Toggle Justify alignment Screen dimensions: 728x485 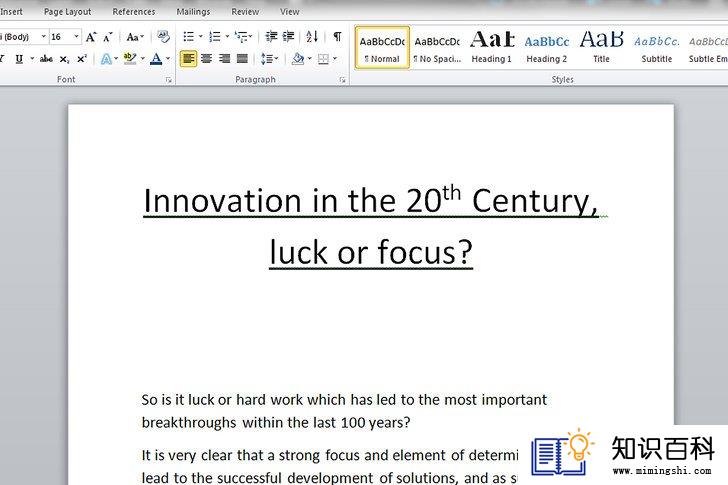point(242,58)
